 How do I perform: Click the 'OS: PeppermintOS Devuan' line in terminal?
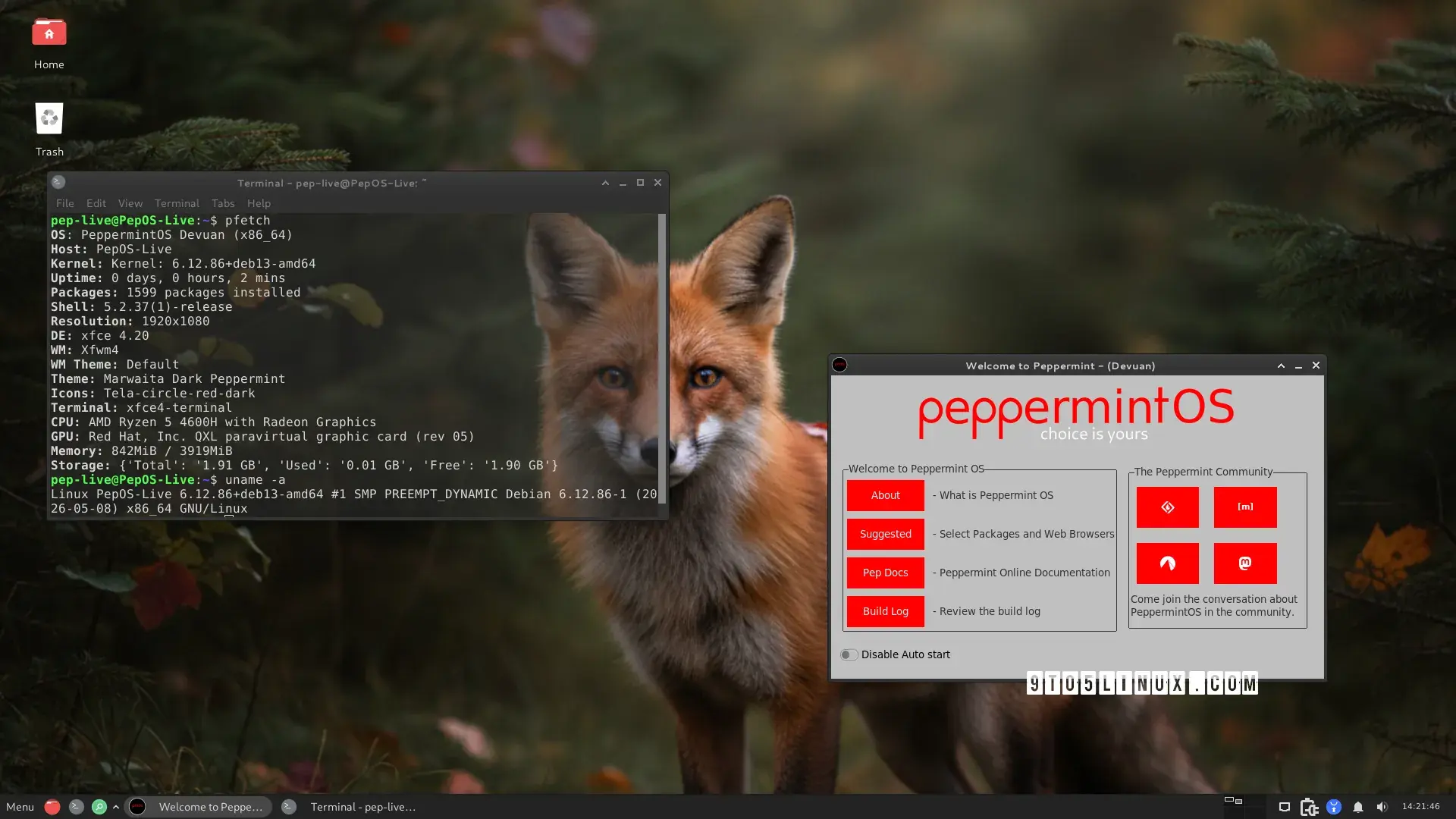[171, 235]
